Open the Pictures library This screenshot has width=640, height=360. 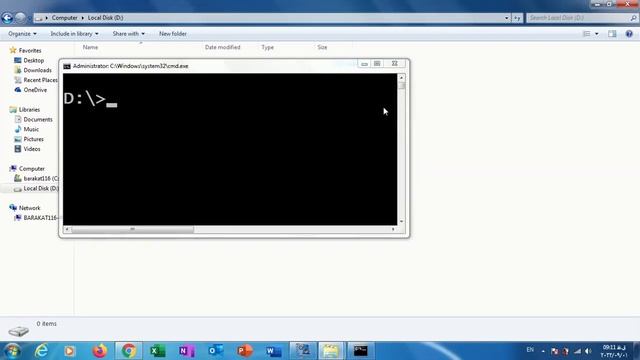coord(33,139)
